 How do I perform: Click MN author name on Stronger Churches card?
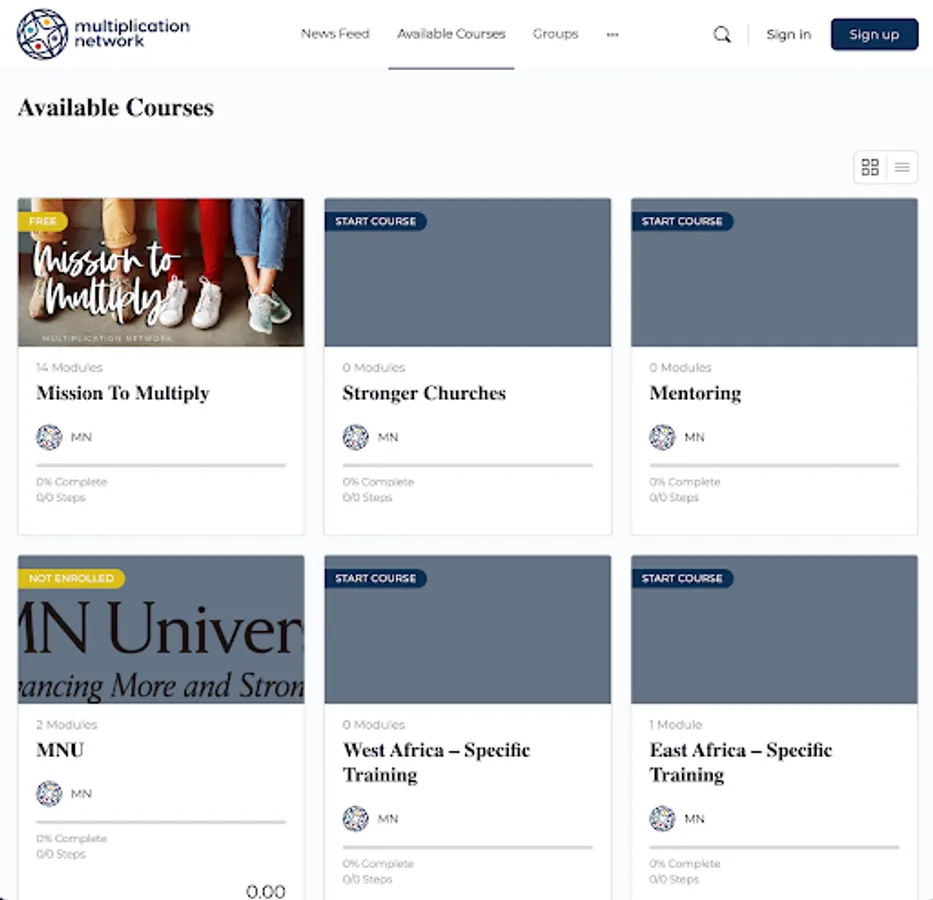388,437
